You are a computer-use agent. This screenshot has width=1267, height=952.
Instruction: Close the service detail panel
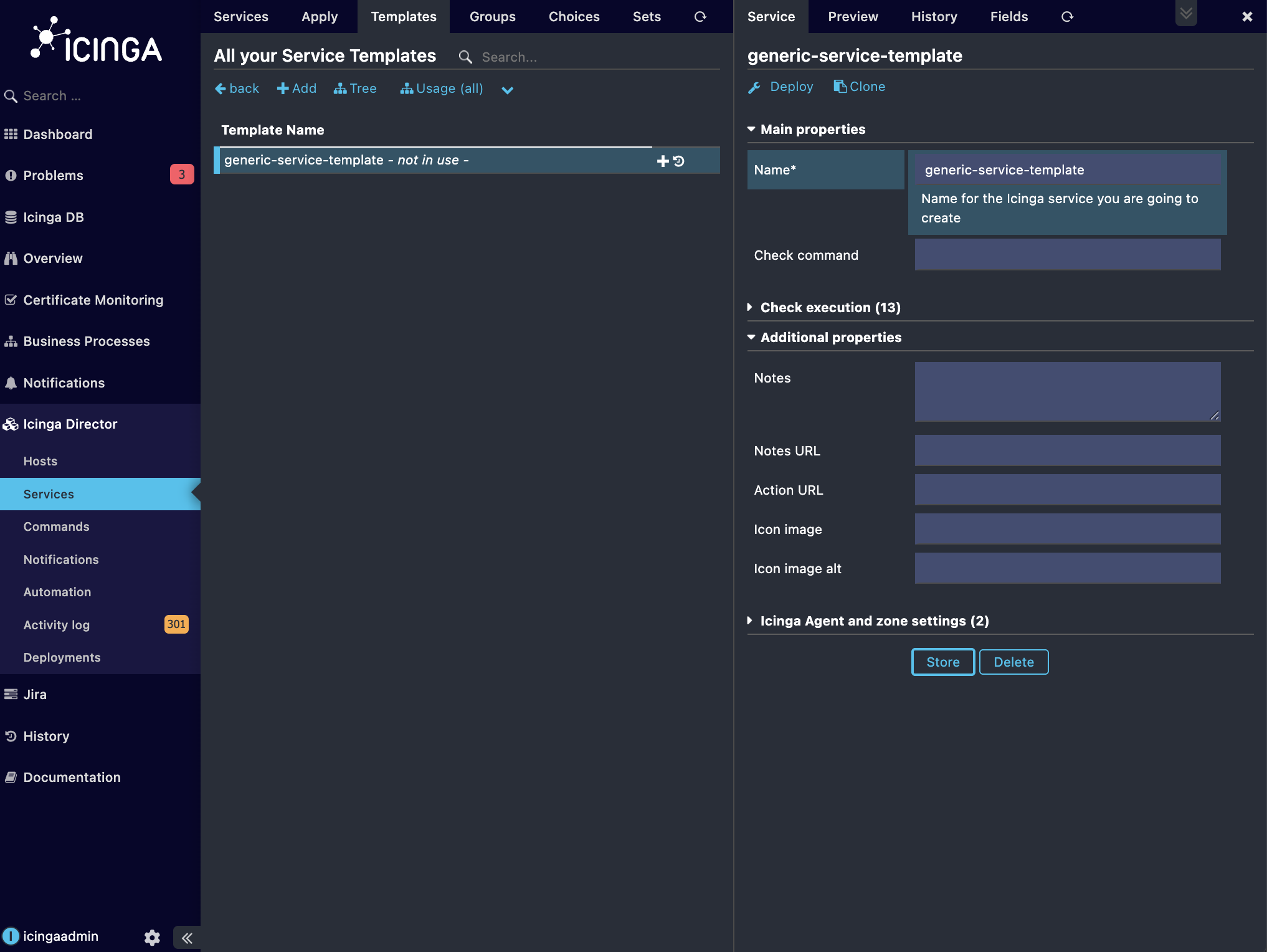click(x=1247, y=17)
